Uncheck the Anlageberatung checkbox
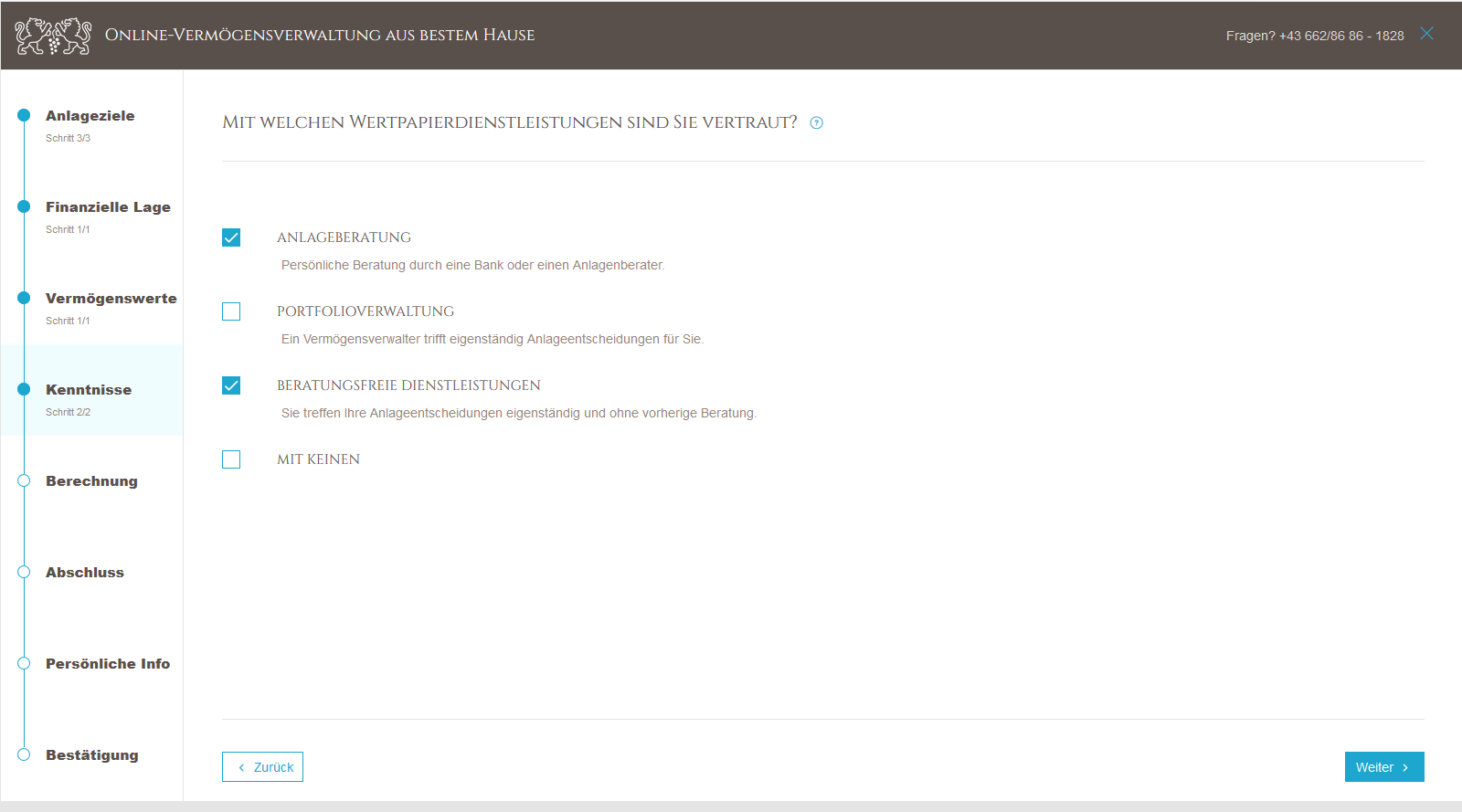The image size is (1462, 812). (x=231, y=237)
